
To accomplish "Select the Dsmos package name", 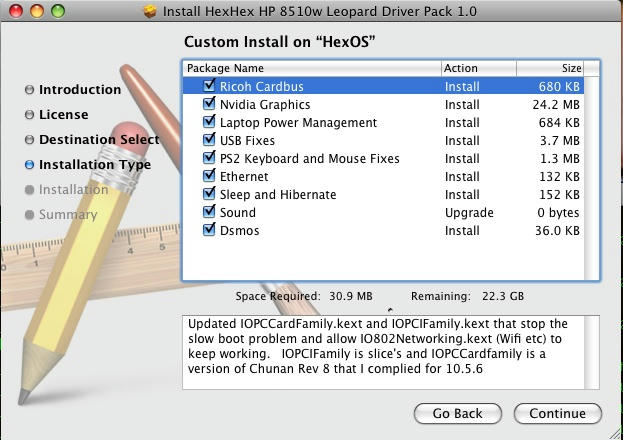I will click(240, 231).
